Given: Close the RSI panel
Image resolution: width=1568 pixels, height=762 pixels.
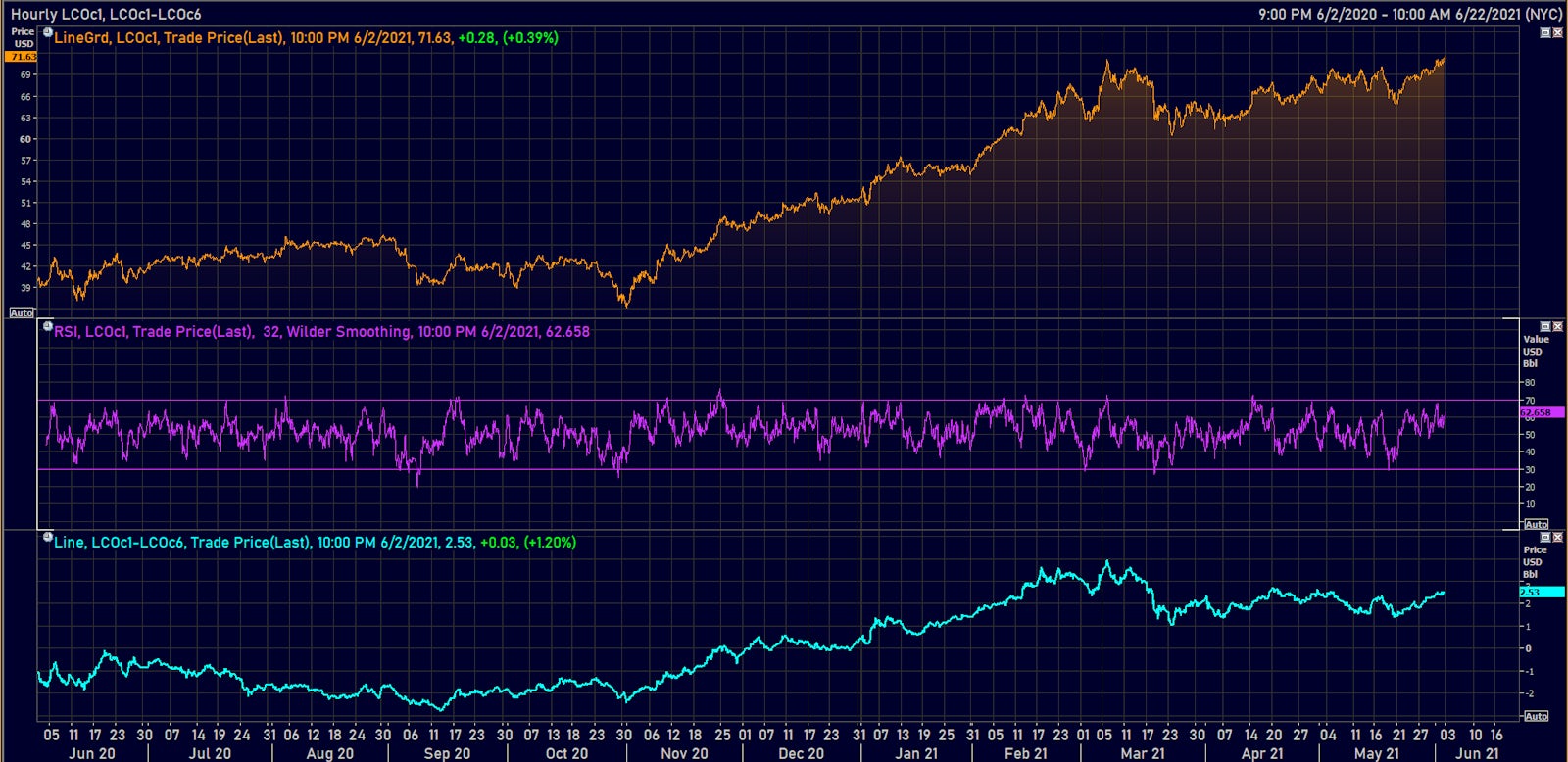Looking at the screenshot, I should click(1558, 326).
